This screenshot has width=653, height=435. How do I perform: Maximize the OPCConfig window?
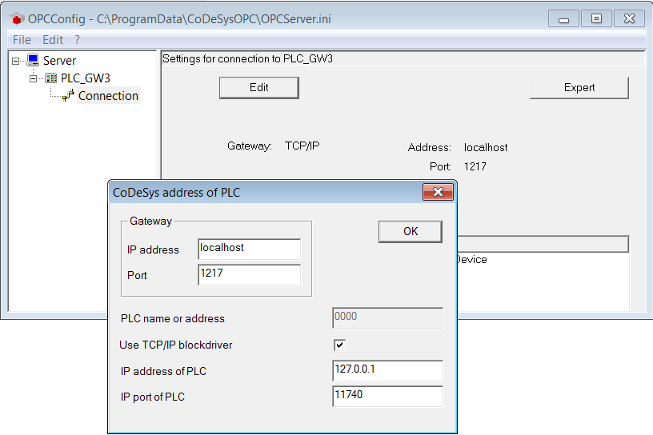(596, 19)
